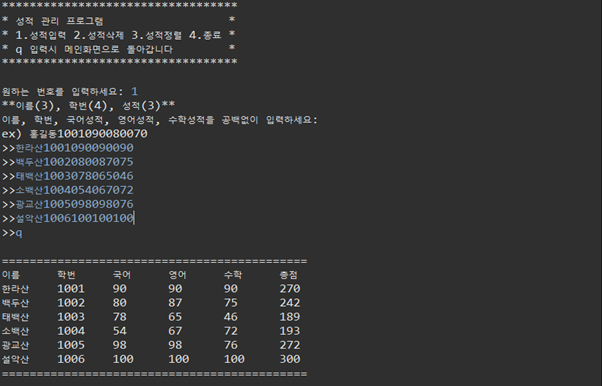The width and height of the screenshot is (602, 386).
Task: Click English score '87' in 백두산 row
Action: coord(175,303)
